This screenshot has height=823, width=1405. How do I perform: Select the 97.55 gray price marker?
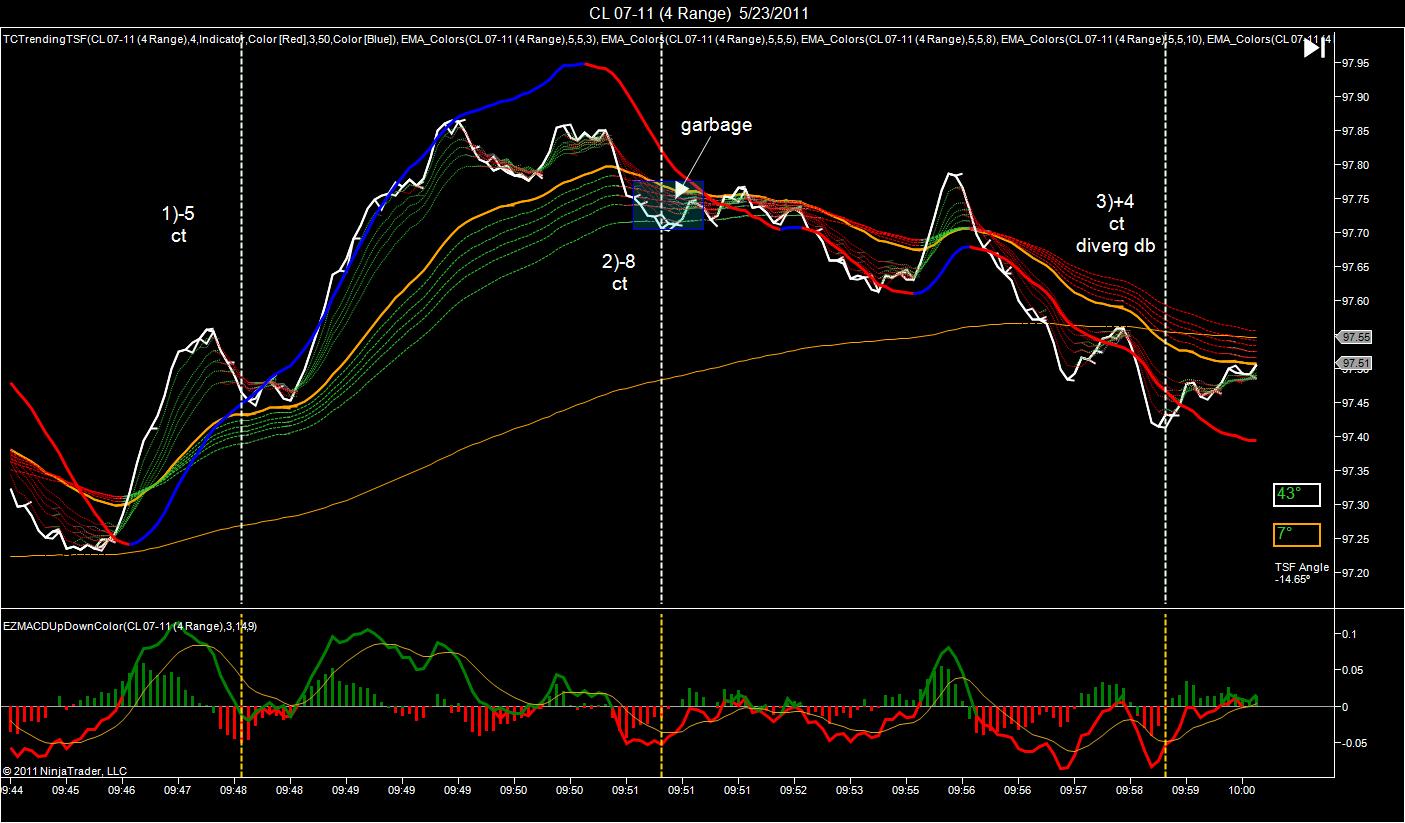point(1356,338)
